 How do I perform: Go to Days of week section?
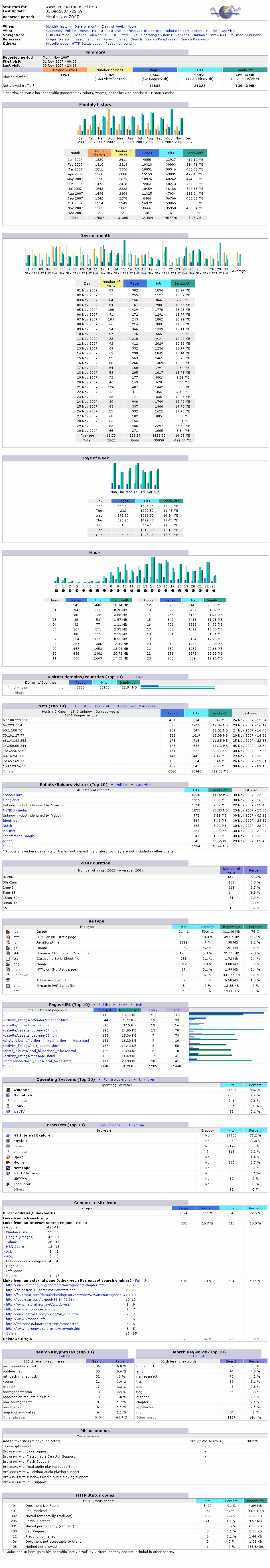(112, 27)
